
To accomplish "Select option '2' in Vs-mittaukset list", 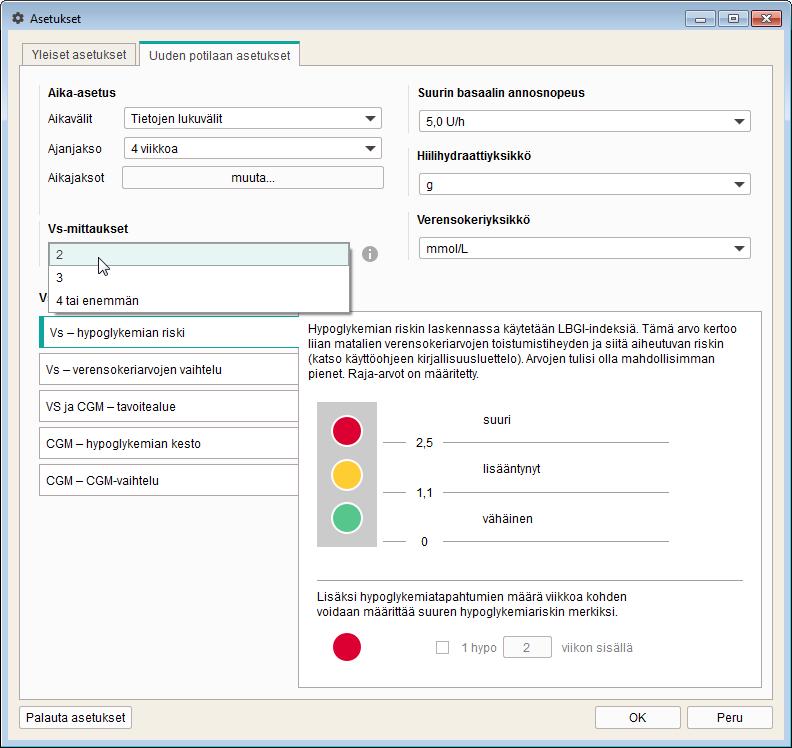I will coord(199,255).
